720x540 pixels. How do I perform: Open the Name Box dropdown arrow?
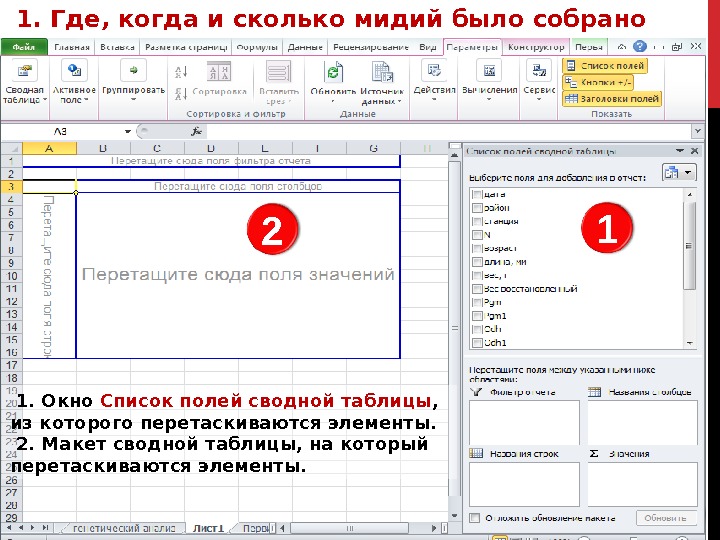[128, 132]
